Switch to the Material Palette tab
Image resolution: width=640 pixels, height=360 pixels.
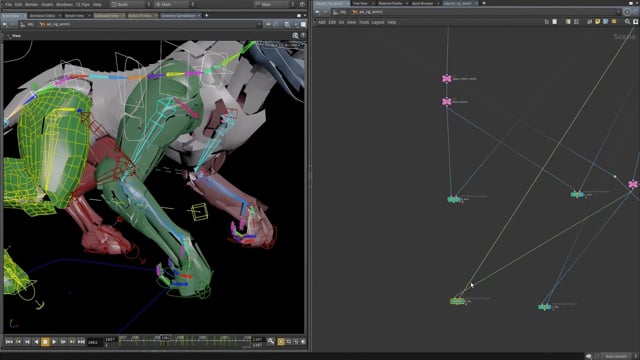[x=390, y=3]
